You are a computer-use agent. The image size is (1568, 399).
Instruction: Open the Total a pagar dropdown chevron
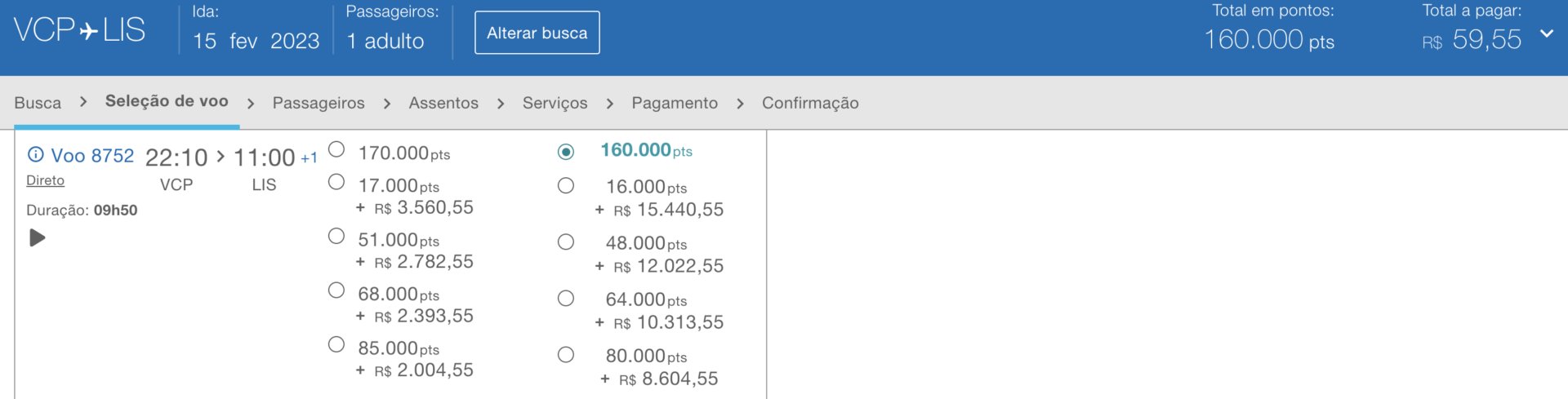point(1546,33)
